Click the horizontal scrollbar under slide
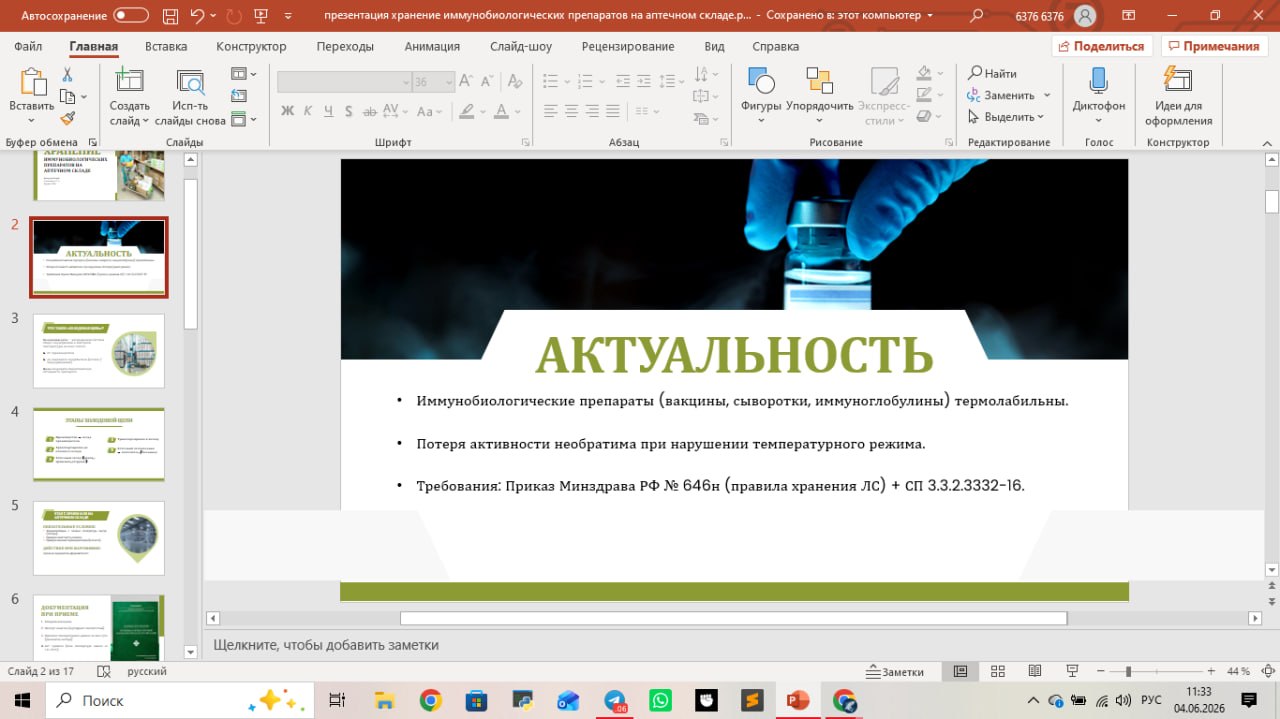Screen dimensions: 1280x719 (x=733, y=618)
